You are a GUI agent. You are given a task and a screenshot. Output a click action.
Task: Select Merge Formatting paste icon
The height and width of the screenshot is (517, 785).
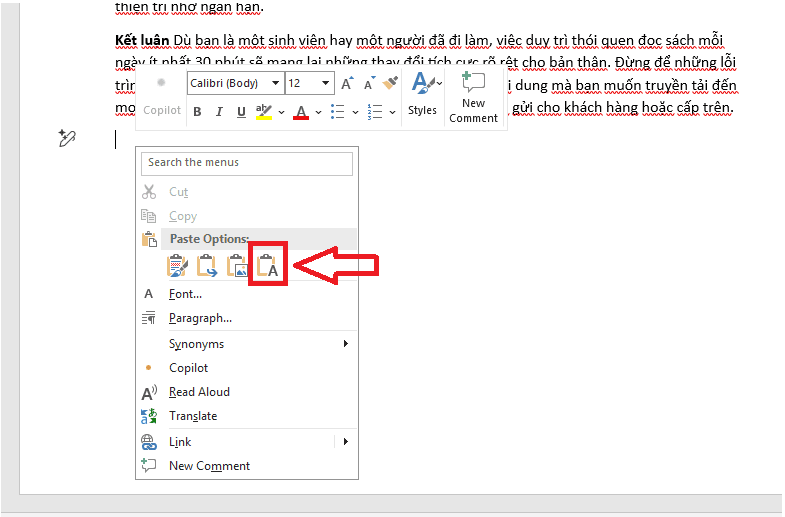click(x=207, y=265)
